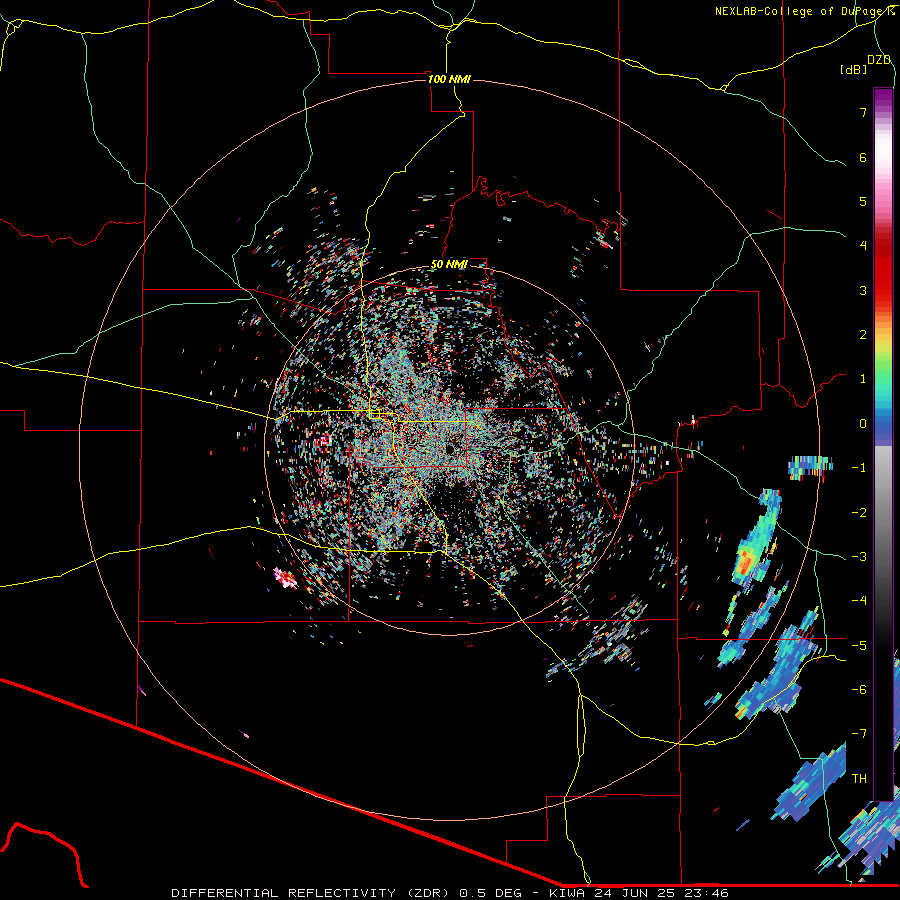
Task: Click the -4 tick label on color scale
Action: [859, 601]
